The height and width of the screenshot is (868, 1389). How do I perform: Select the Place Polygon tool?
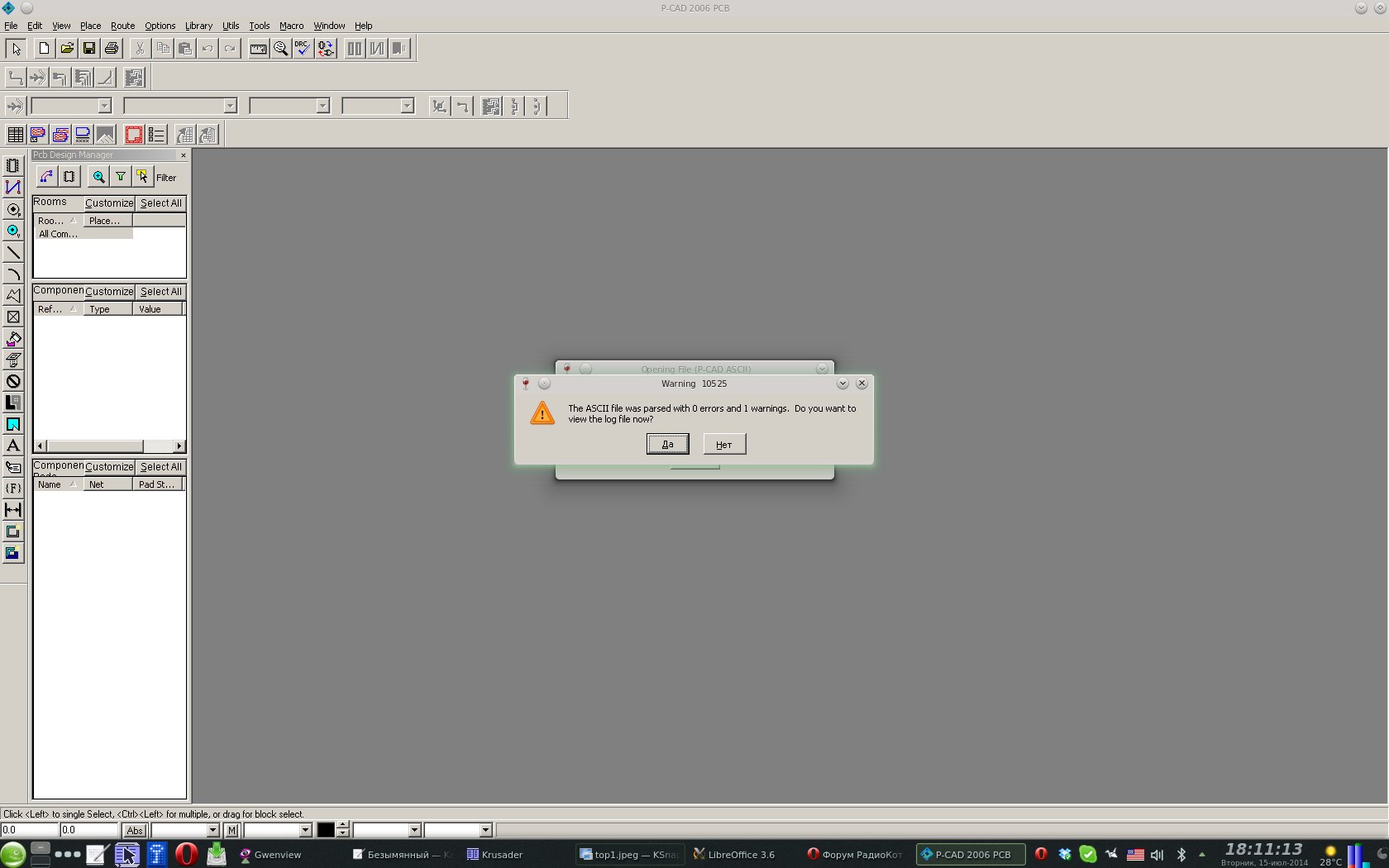(x=13, y=295)
